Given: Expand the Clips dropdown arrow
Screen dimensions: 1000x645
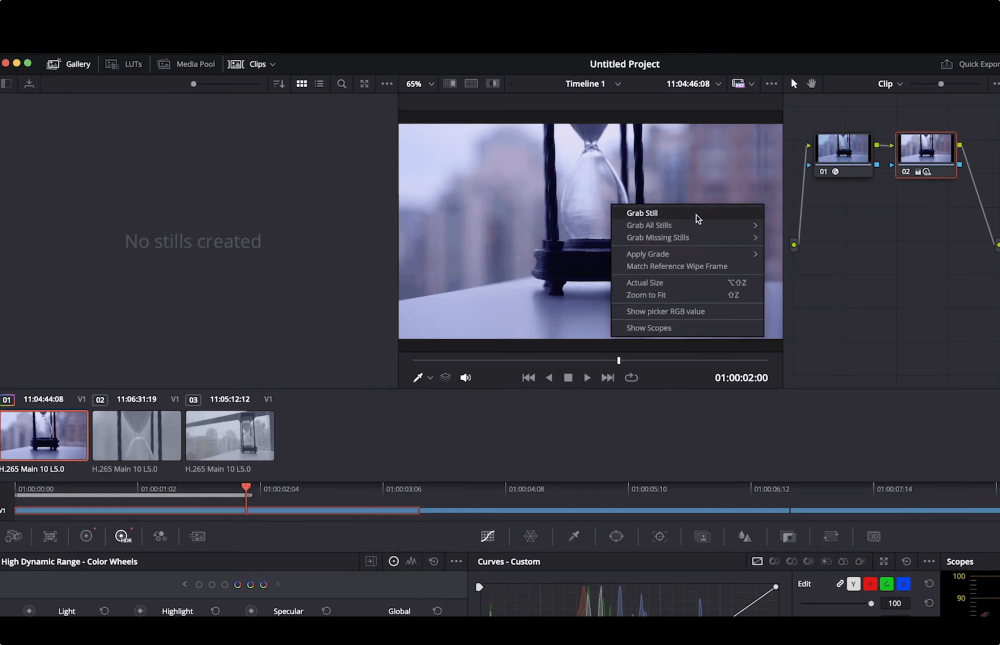Looking at the screenshot, I should (272, 64).
